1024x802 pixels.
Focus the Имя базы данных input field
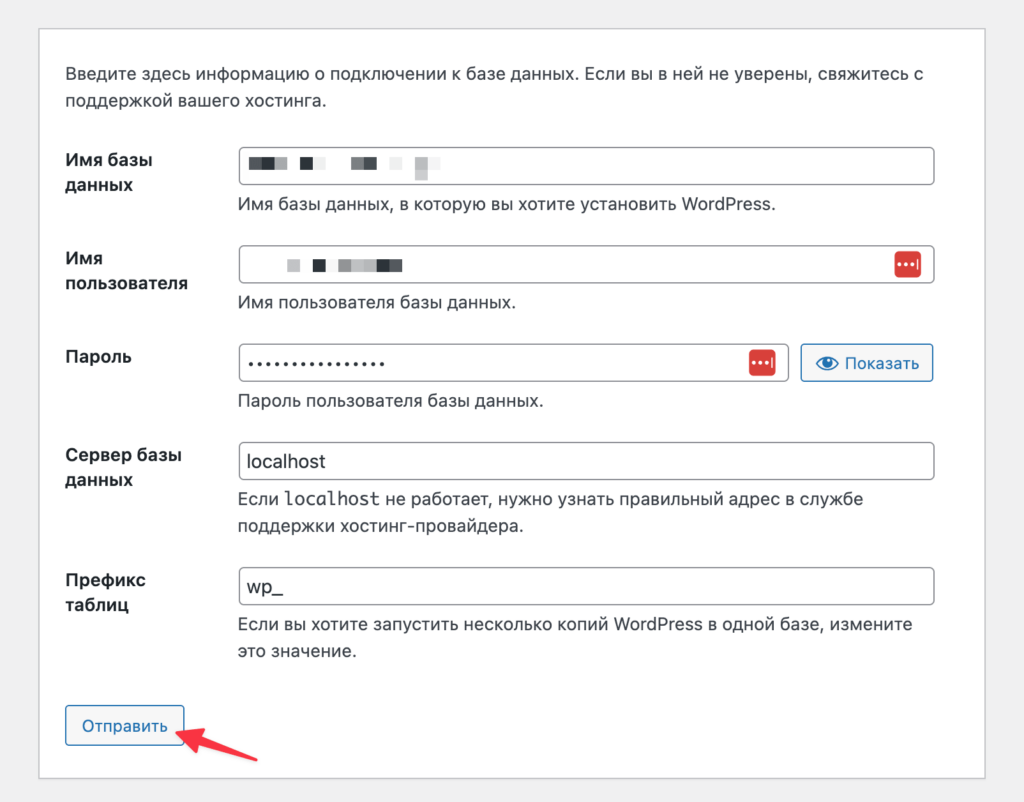tap(586, 166)
